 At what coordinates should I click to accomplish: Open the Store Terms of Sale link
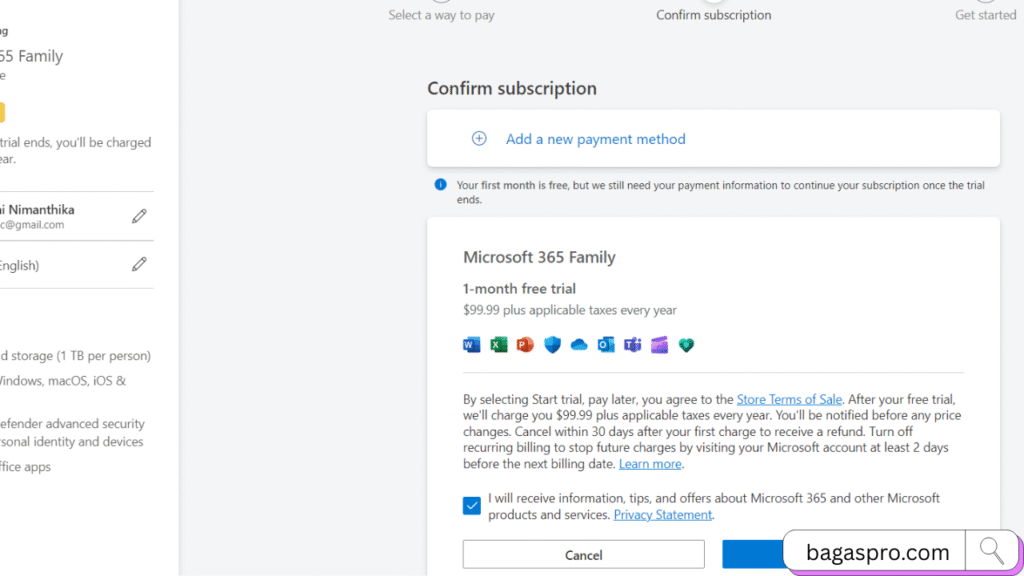tap(789, 398)
